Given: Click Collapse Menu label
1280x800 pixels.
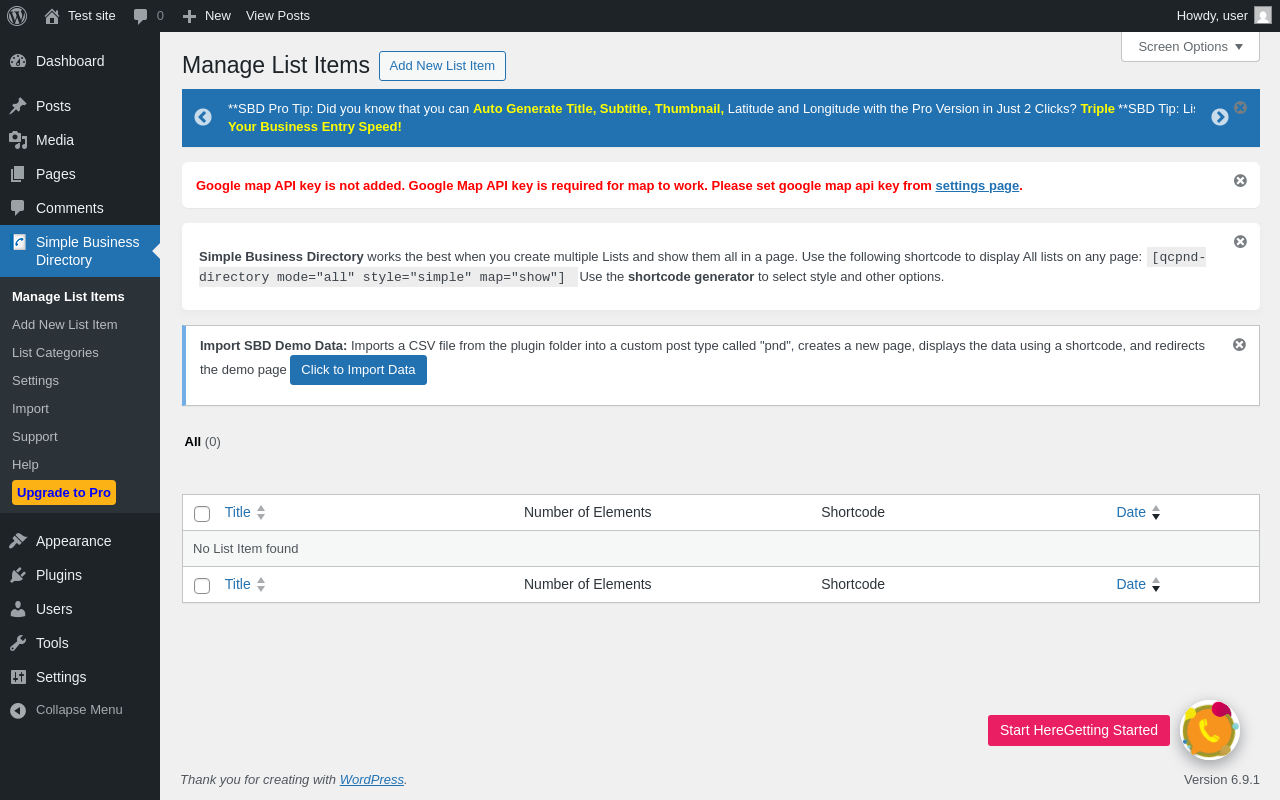Looking at the screenshot, I should coord(79,709).
